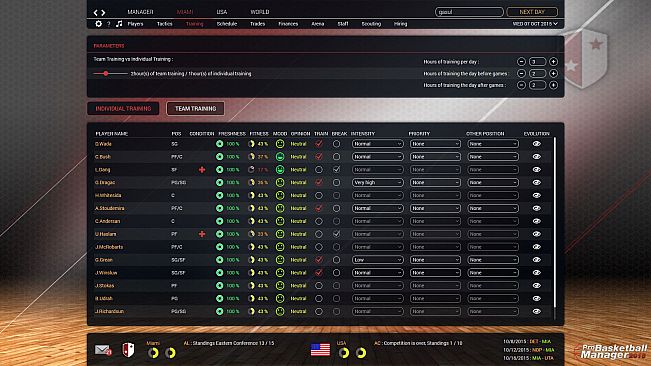
Task: Uncheck Train checkbox for G.Wade
Action: click(319, 144)
